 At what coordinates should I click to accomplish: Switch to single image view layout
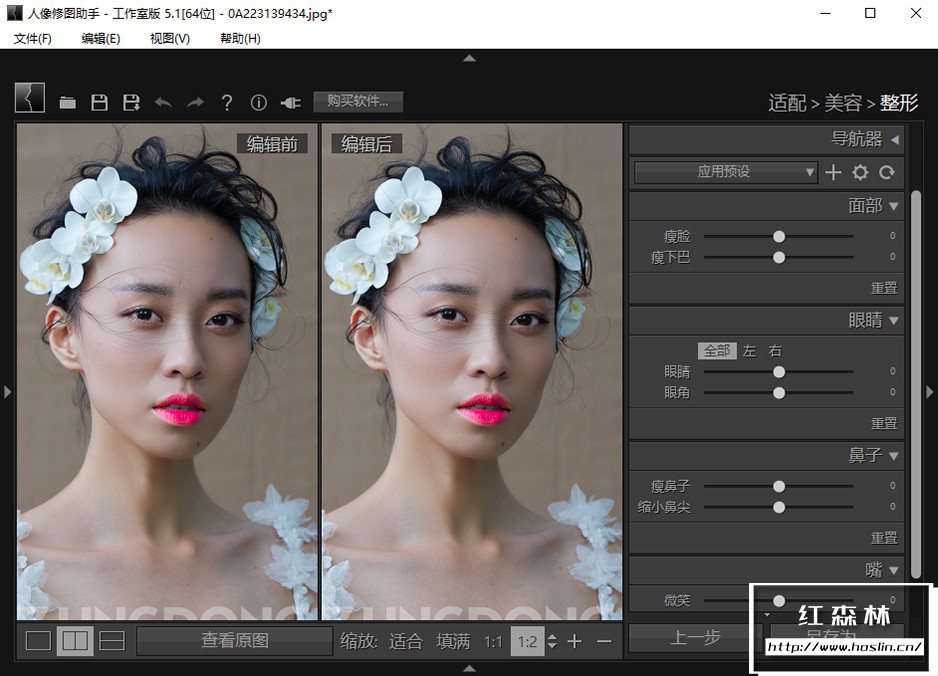pyautogui.click(x=38, y=641)
